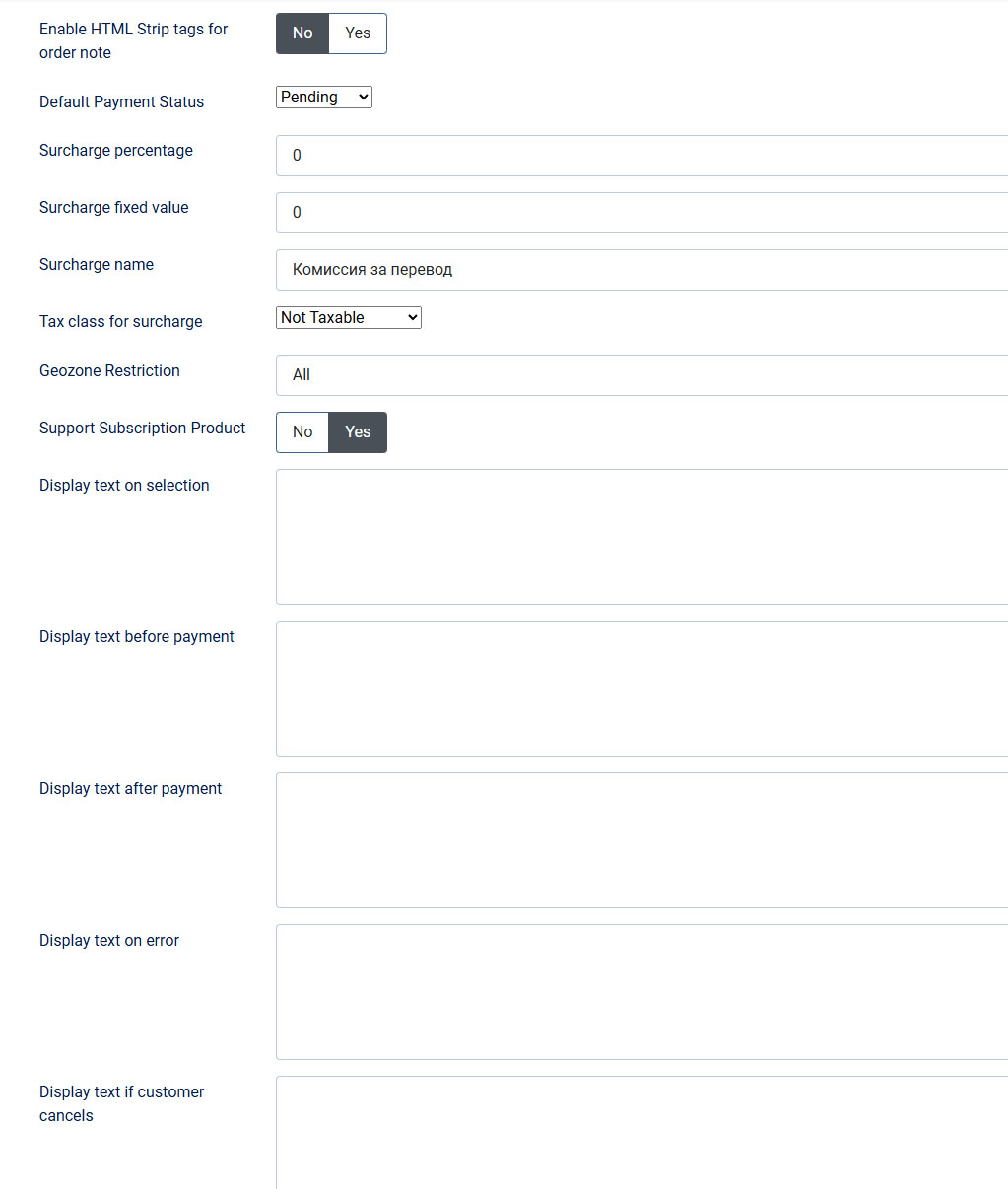
Task: Click inside Display text after payment textarea
Action: [640, 840]
